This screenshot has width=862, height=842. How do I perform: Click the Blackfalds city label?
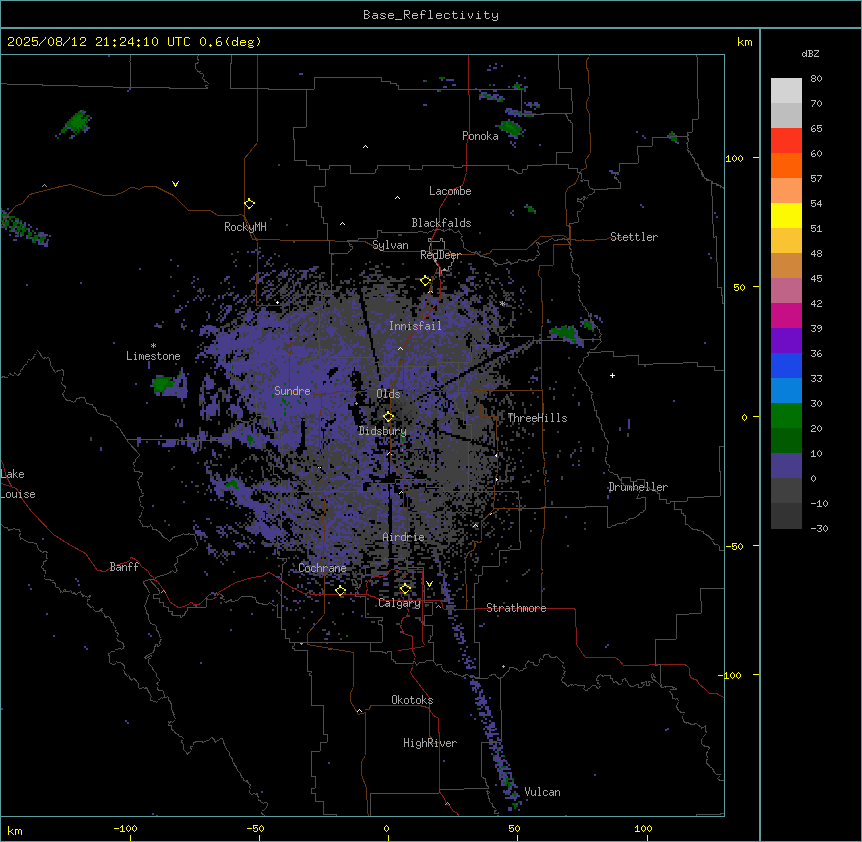click(x=441, y=223)
